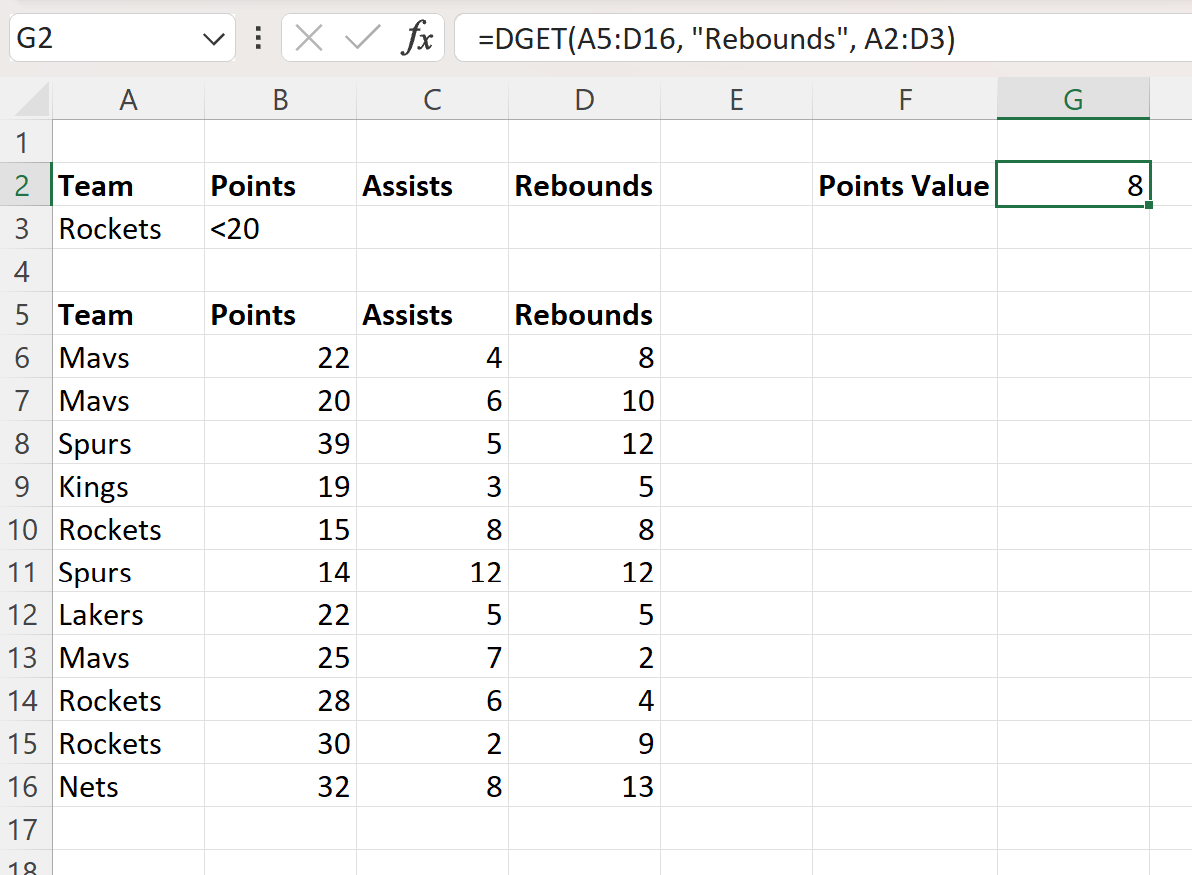Click the Select All corner triangle
This screenshot has width=1192, height=875.
tap(33, 100)
